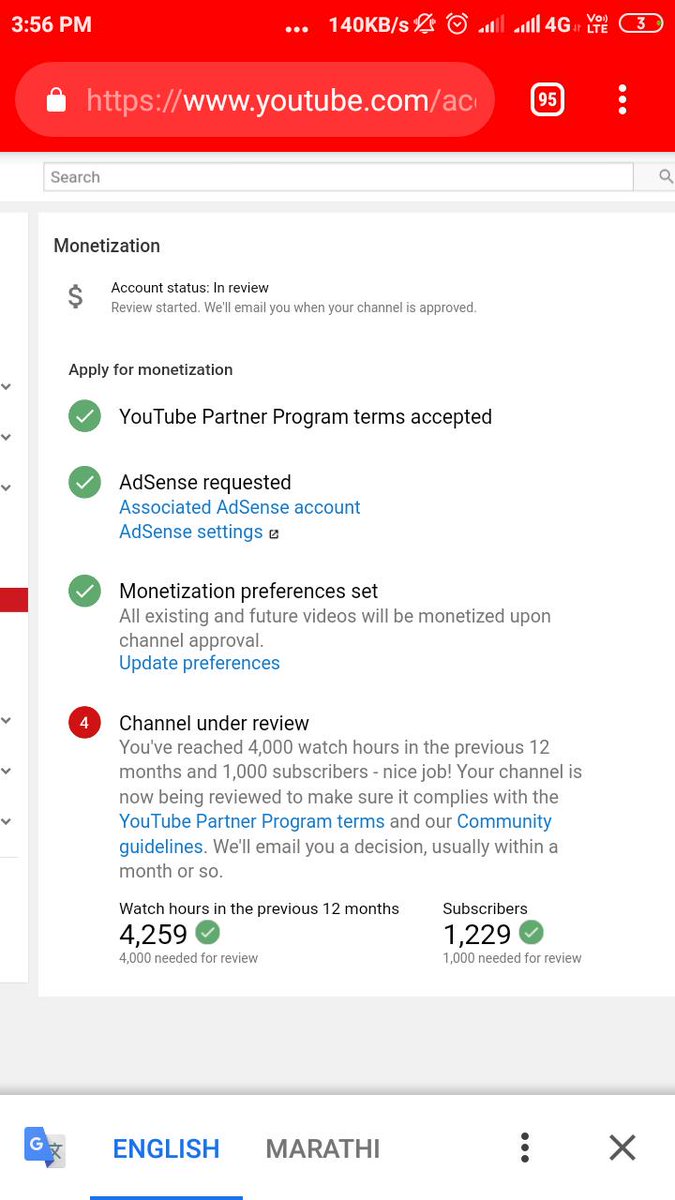The image size is (675, 1200).
Task: Click the 4,259 watch hours value
Action: [x=153, y=934]
